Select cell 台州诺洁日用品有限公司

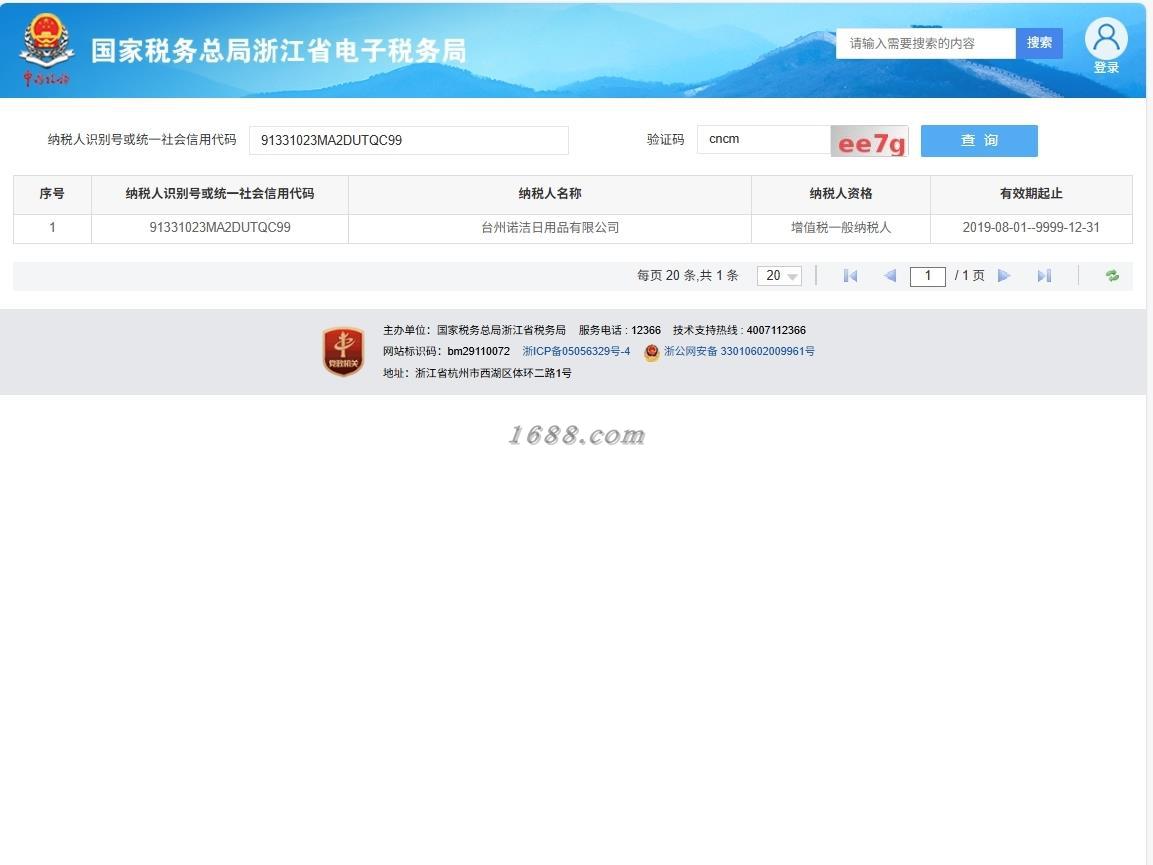click(550, 228)
